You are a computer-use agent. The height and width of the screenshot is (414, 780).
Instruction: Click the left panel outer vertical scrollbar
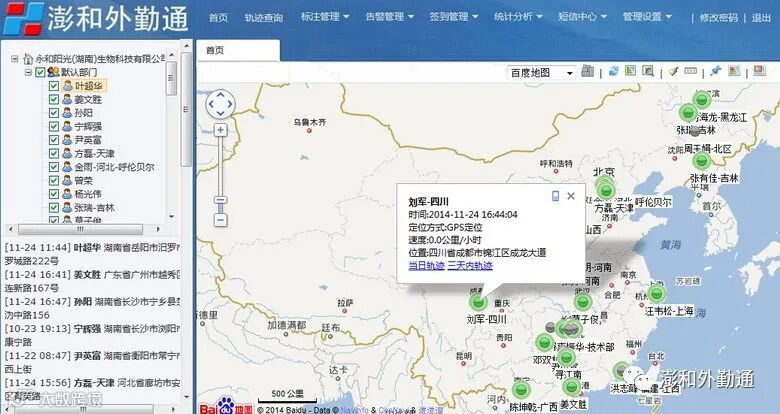187,109
